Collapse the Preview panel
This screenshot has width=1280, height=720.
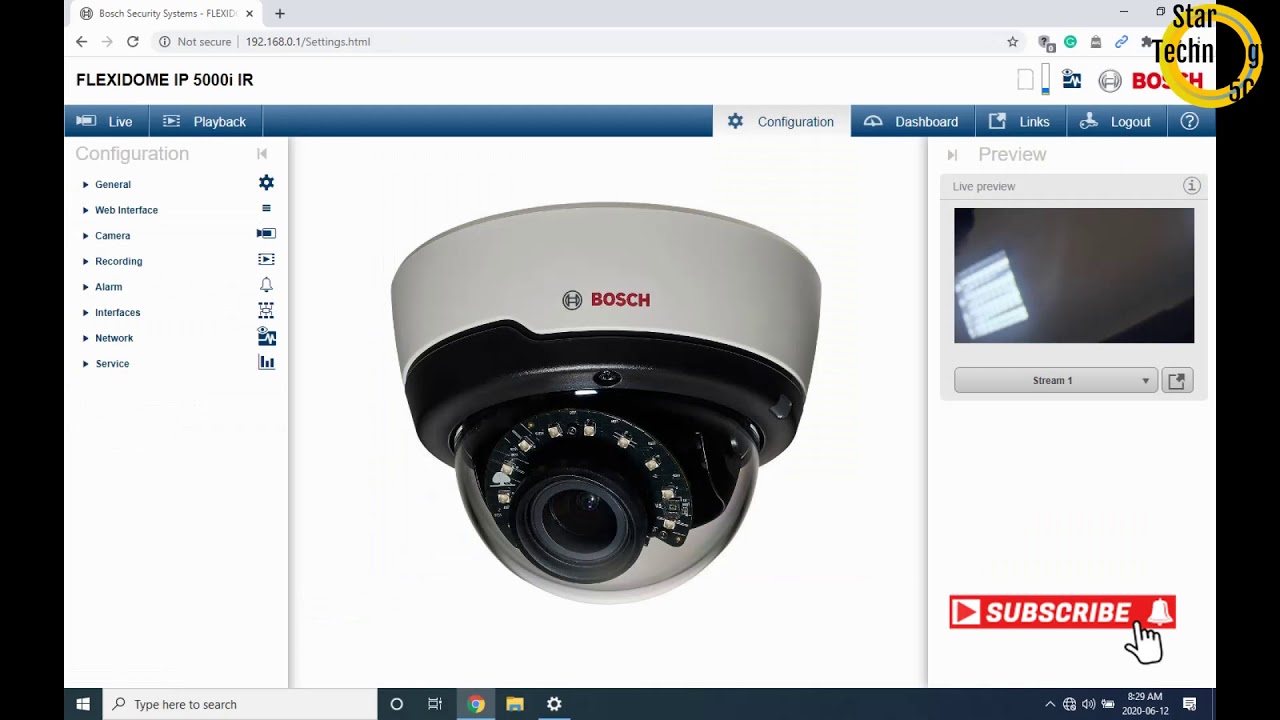coord(952,155)
